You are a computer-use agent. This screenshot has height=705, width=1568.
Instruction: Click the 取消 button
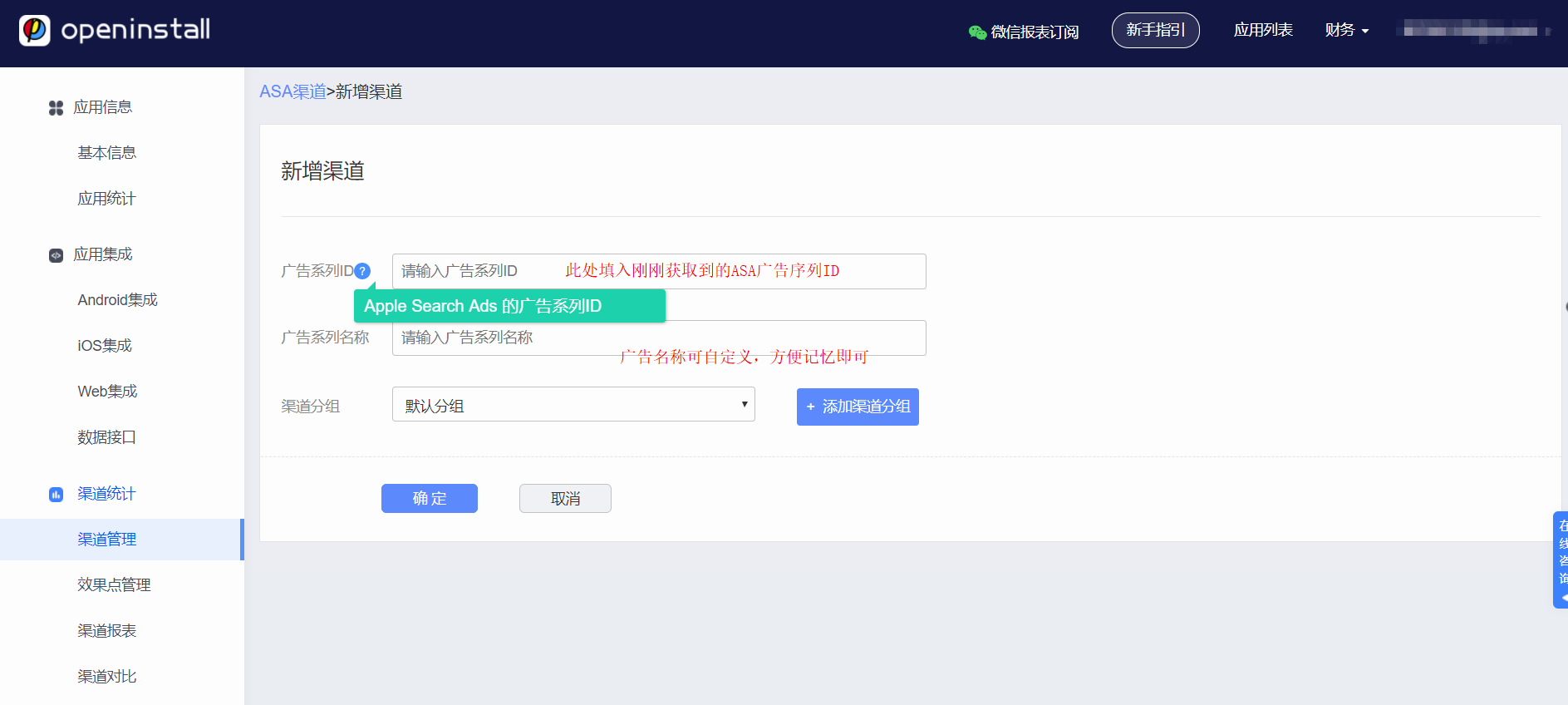[x=565, y=499]
